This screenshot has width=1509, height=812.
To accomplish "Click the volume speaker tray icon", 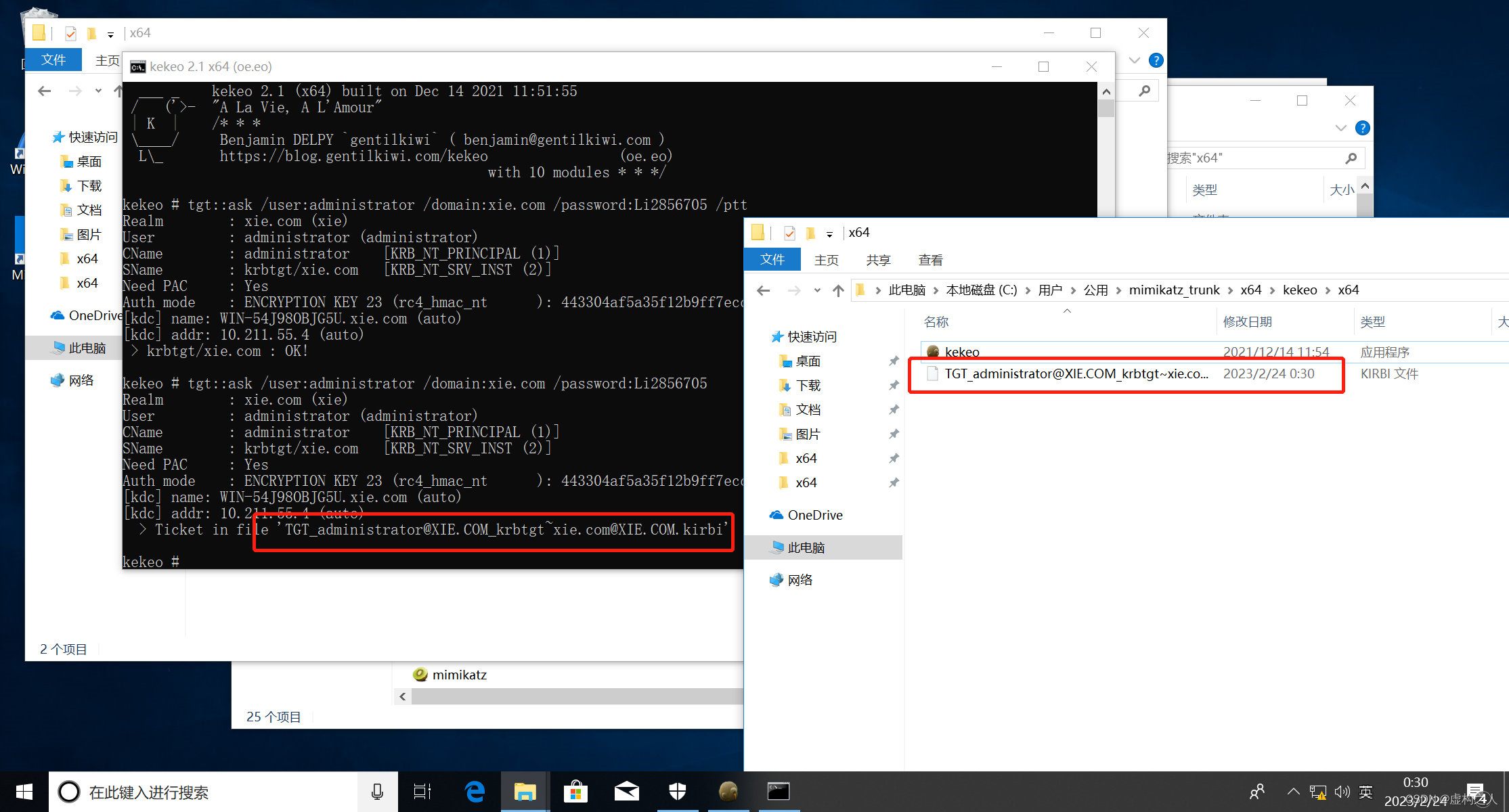I will click(x=1342, y=791).
